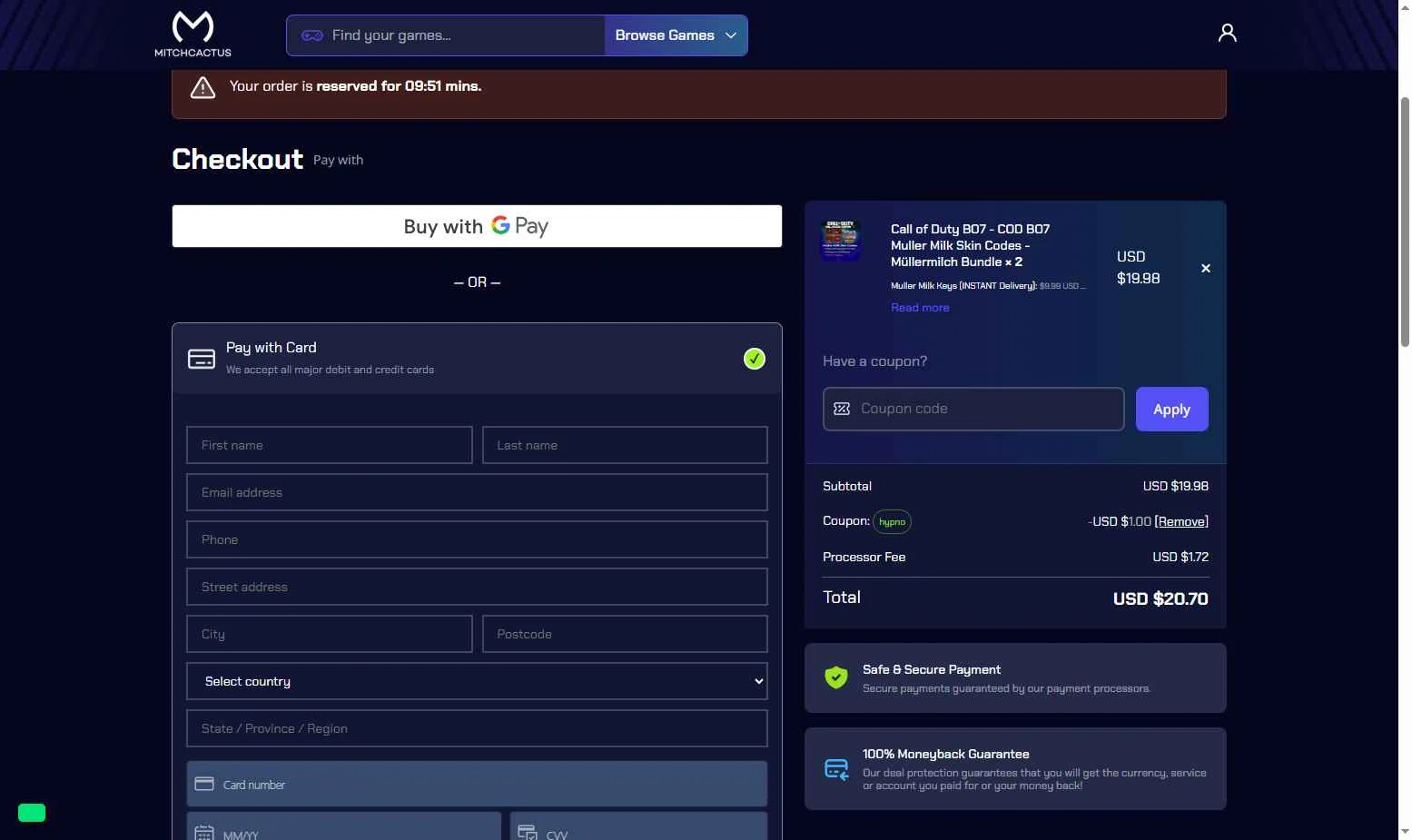The image size is (1412, 840).
Task: Click the moneyback guarantee card icon
Action: pos(836,769)
